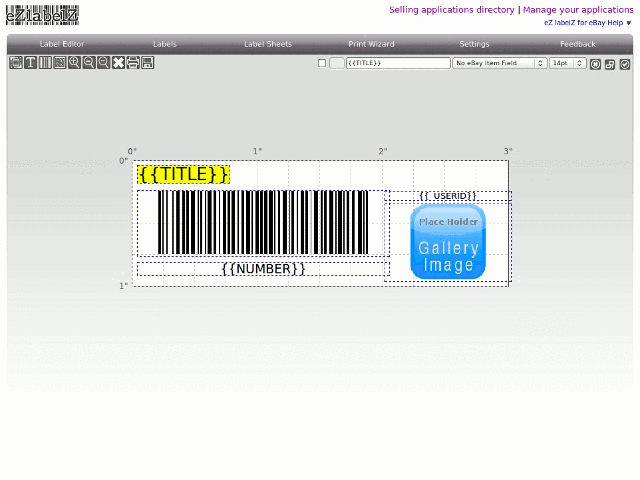Viewport: 640px width, 480px height.
Task: Follow the Selling applications directory link
Action: point(451,10)
